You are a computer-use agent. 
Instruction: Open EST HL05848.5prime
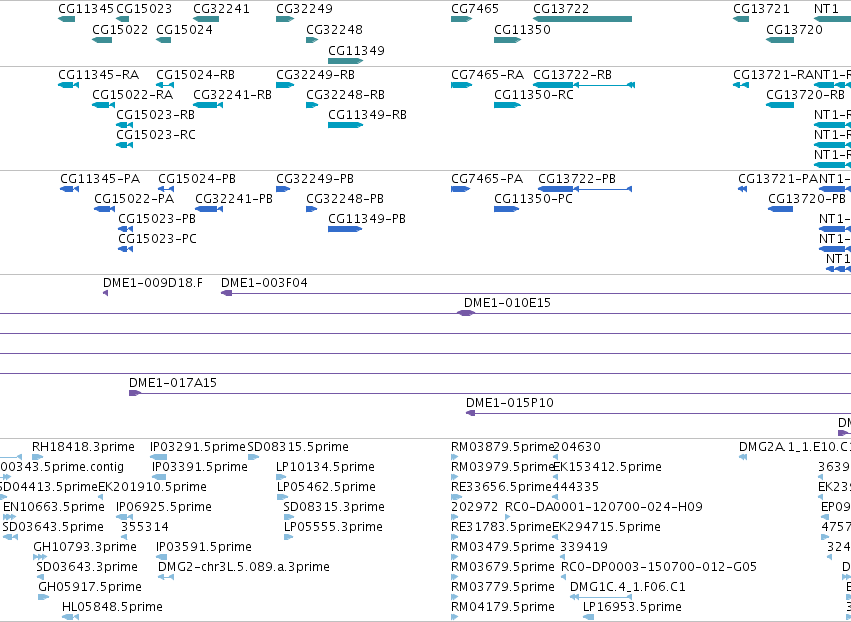[112, 607]
